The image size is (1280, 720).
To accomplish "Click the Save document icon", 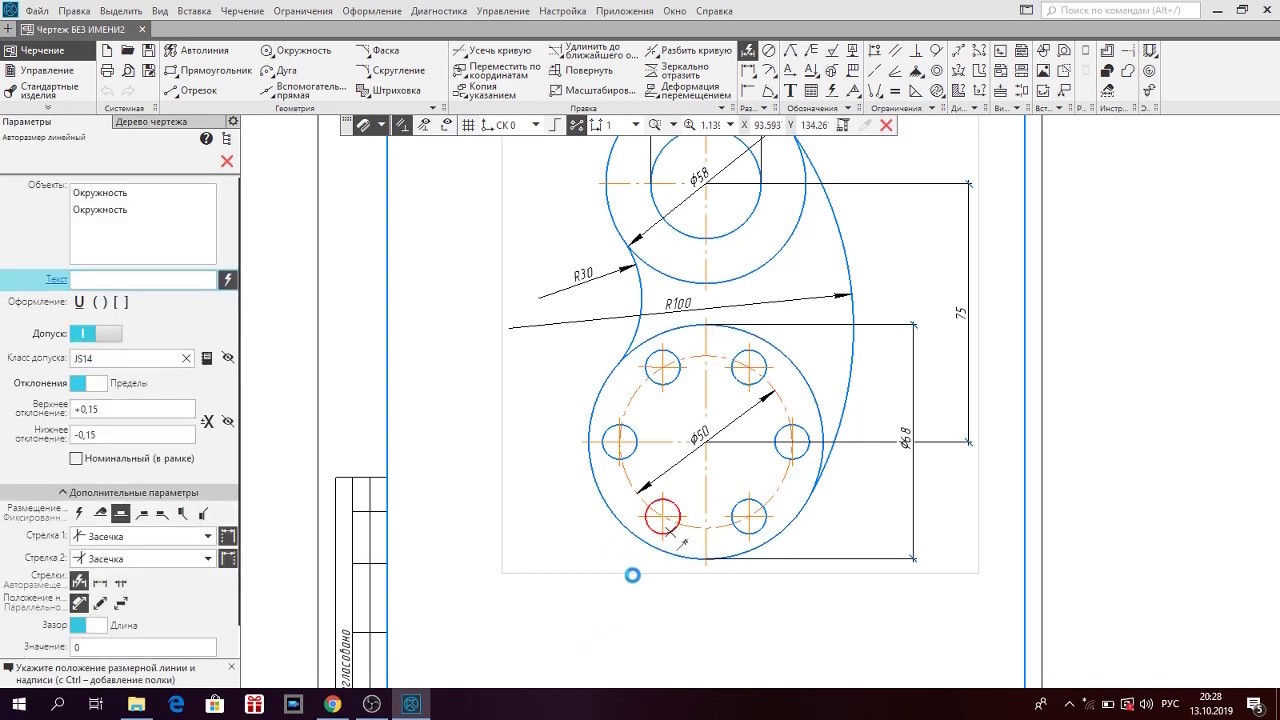I will [x=148, y=50].
